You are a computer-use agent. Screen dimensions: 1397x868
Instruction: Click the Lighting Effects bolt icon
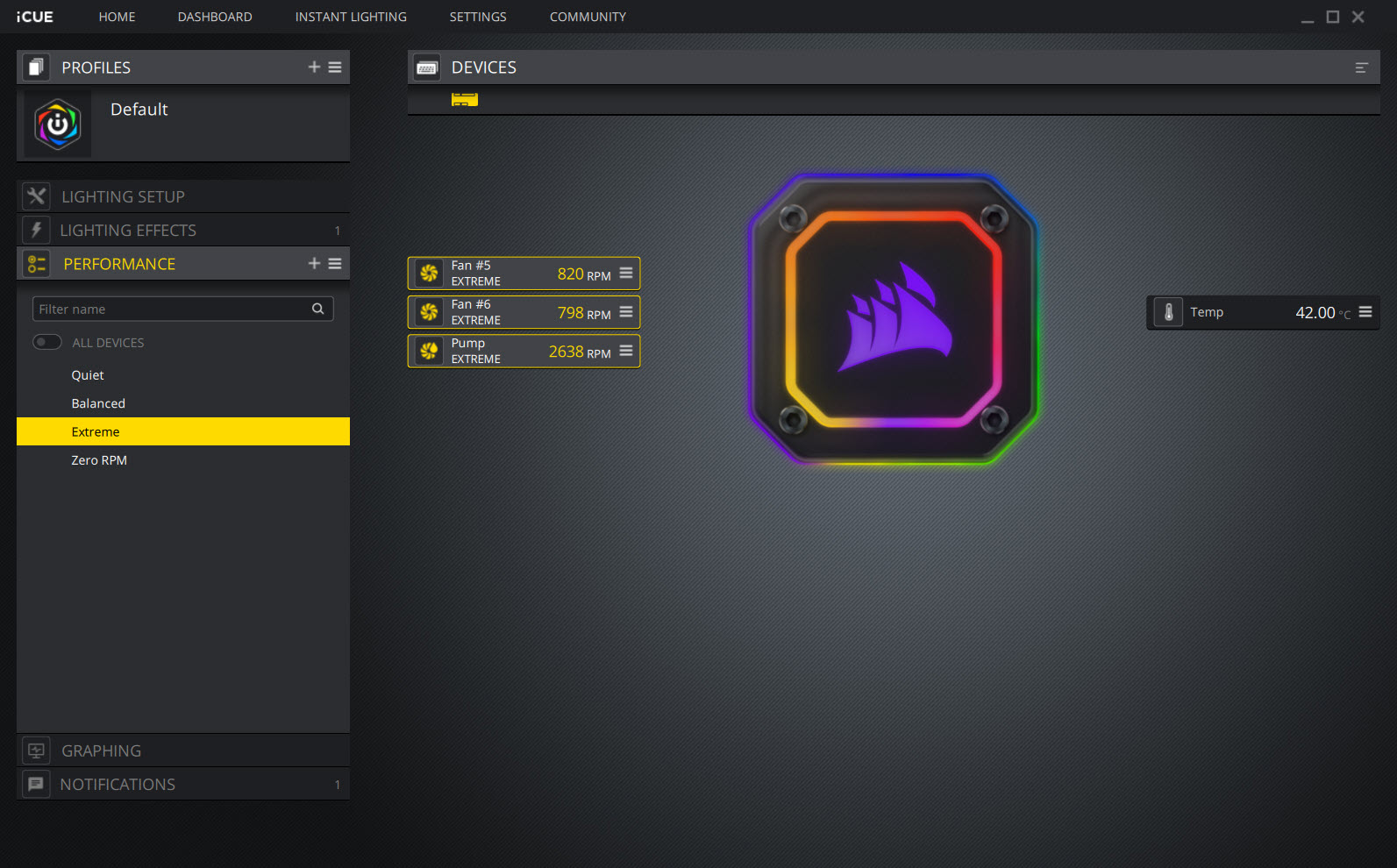tap(36, 230)
